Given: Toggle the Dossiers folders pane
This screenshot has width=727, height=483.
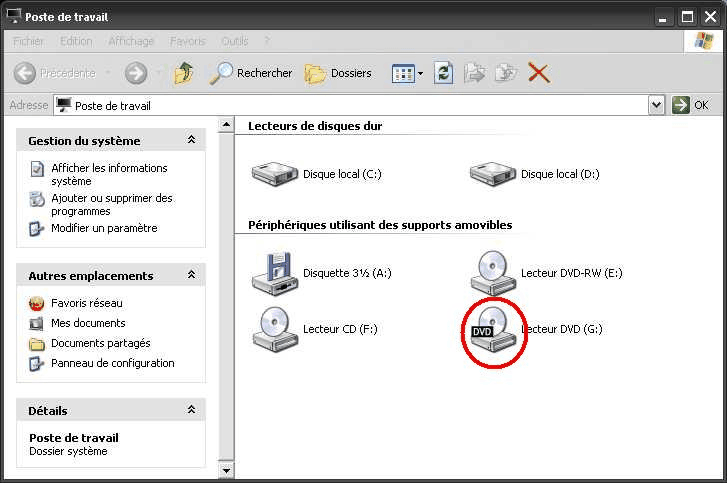Looking at the screenshot, I should click(x=338, y=73).
